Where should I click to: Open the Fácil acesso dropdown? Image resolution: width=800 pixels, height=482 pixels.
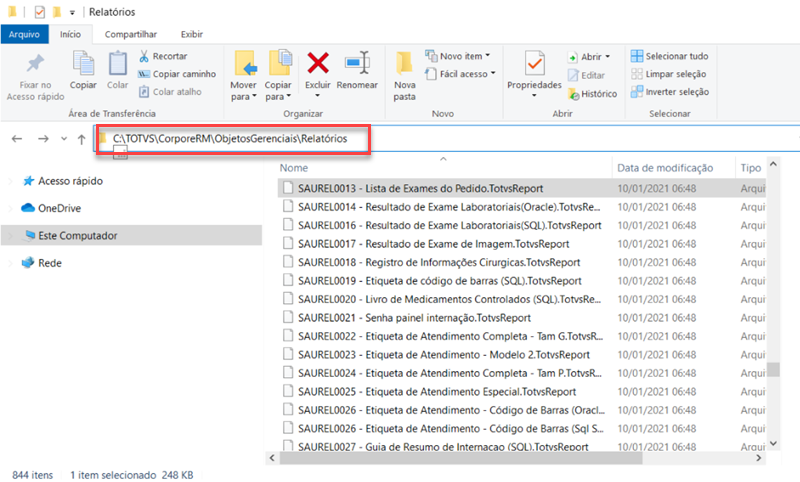[x=461, y=74]
